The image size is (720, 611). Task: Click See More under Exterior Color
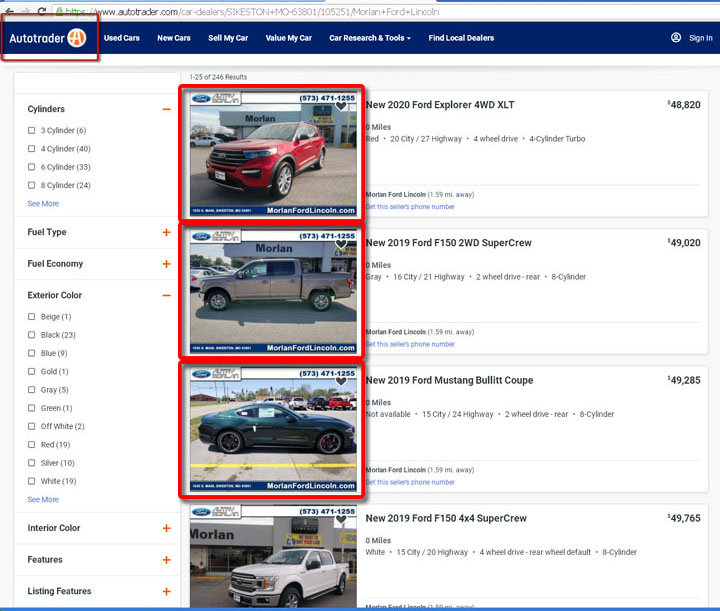[43, 499]
